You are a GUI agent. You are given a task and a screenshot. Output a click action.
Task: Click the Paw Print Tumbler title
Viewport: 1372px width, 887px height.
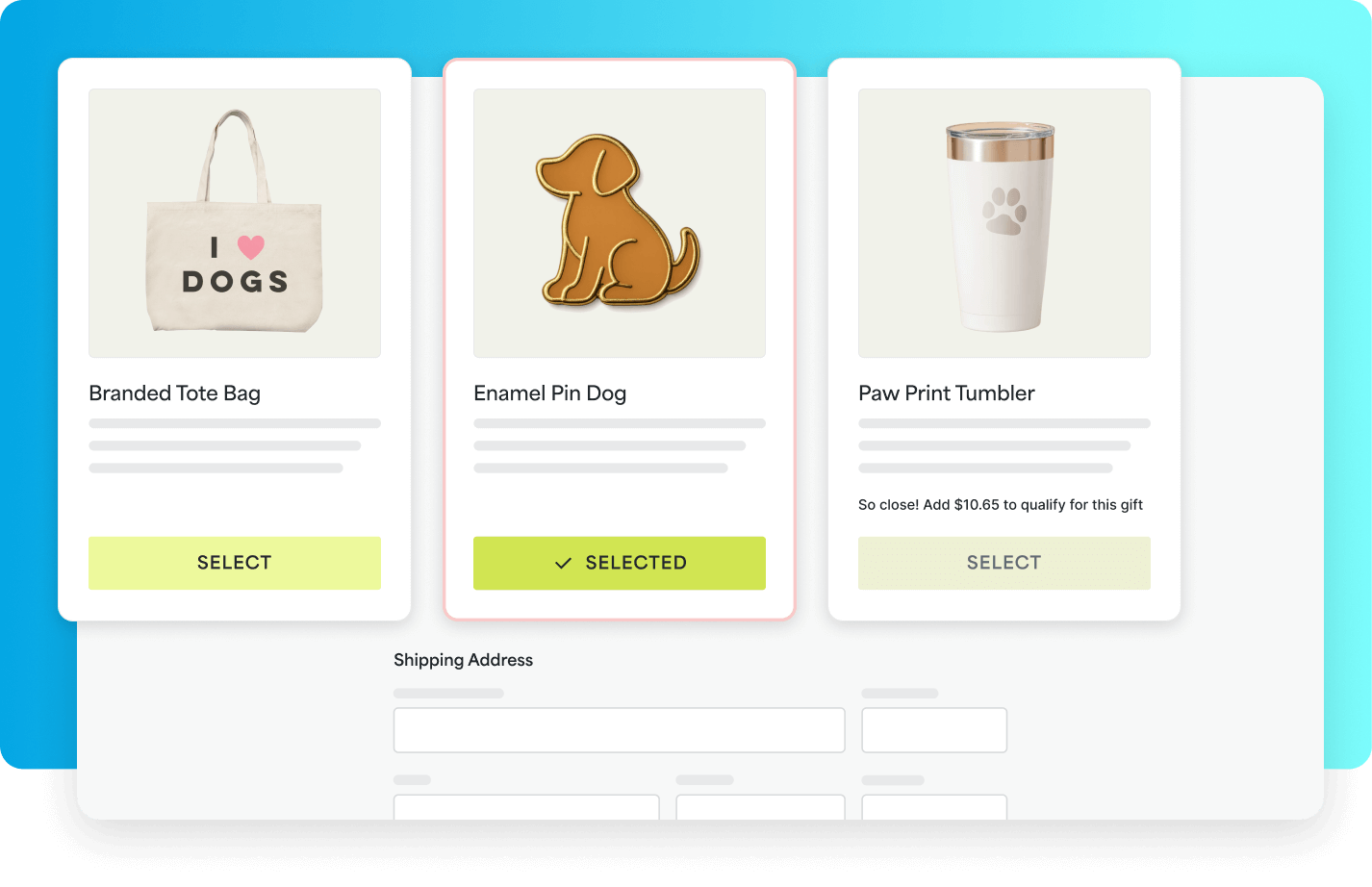947,393
